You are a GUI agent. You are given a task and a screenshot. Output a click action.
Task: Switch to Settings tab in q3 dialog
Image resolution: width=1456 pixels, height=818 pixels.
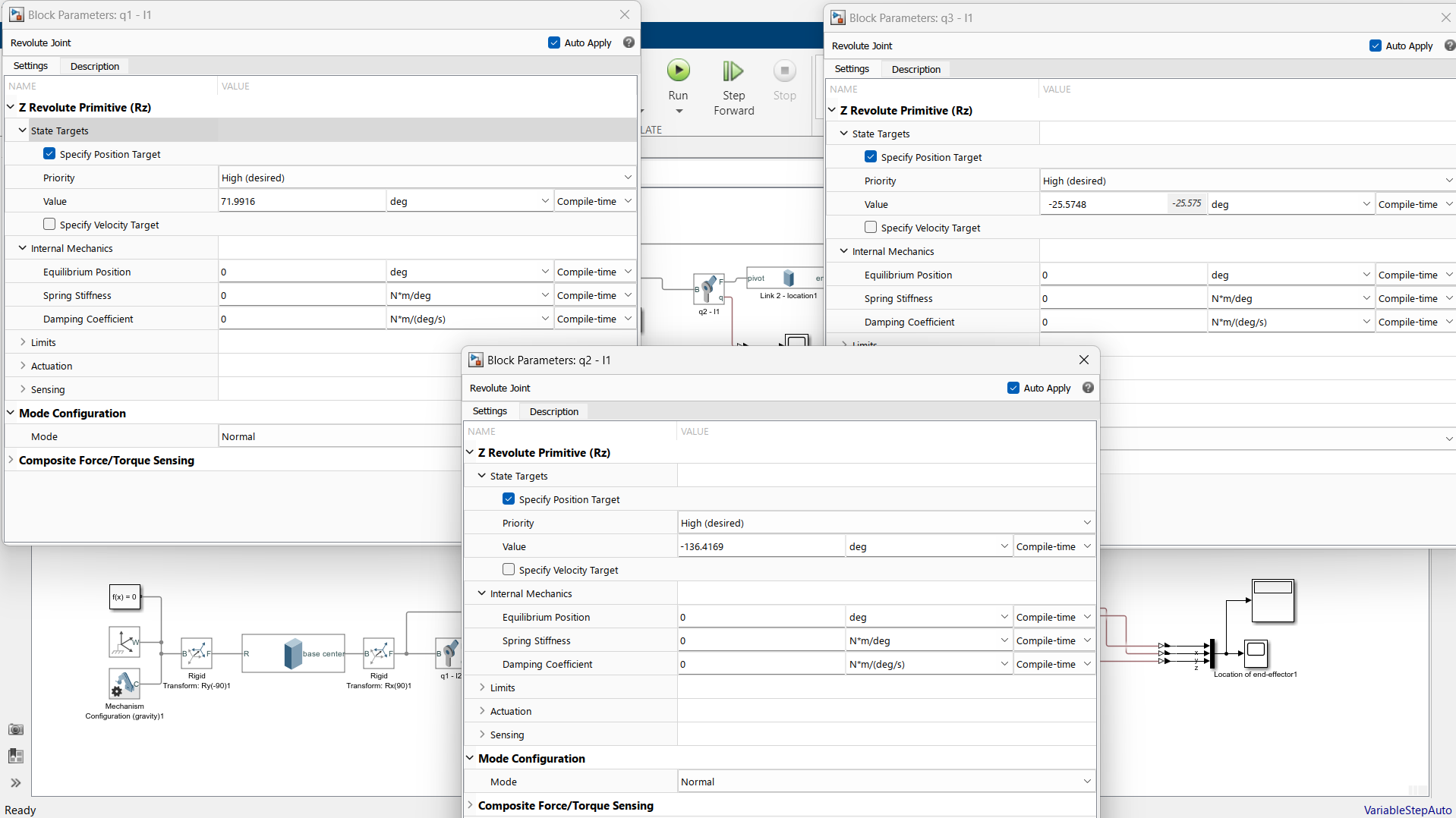pyautogui.click(x=852, y=69)
